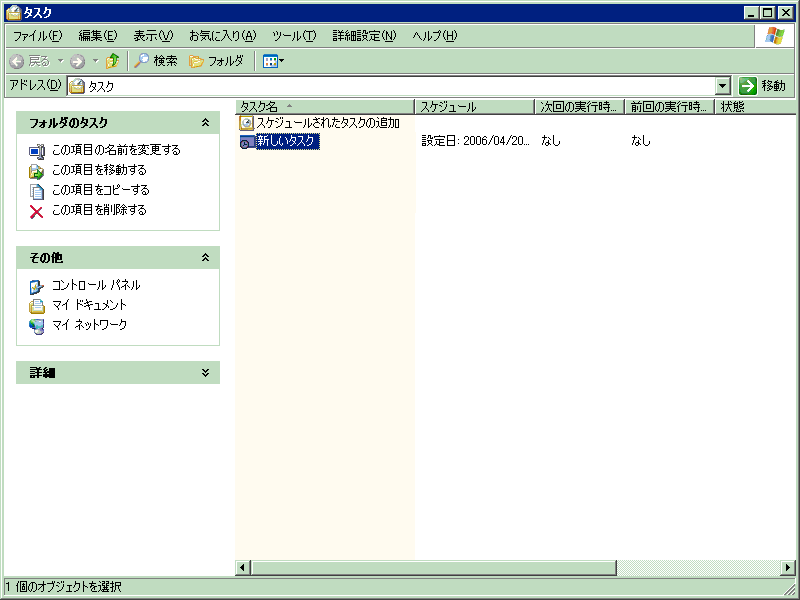
Task: Click the horizontal scrollbar right arrow
Action: point(788,567)
